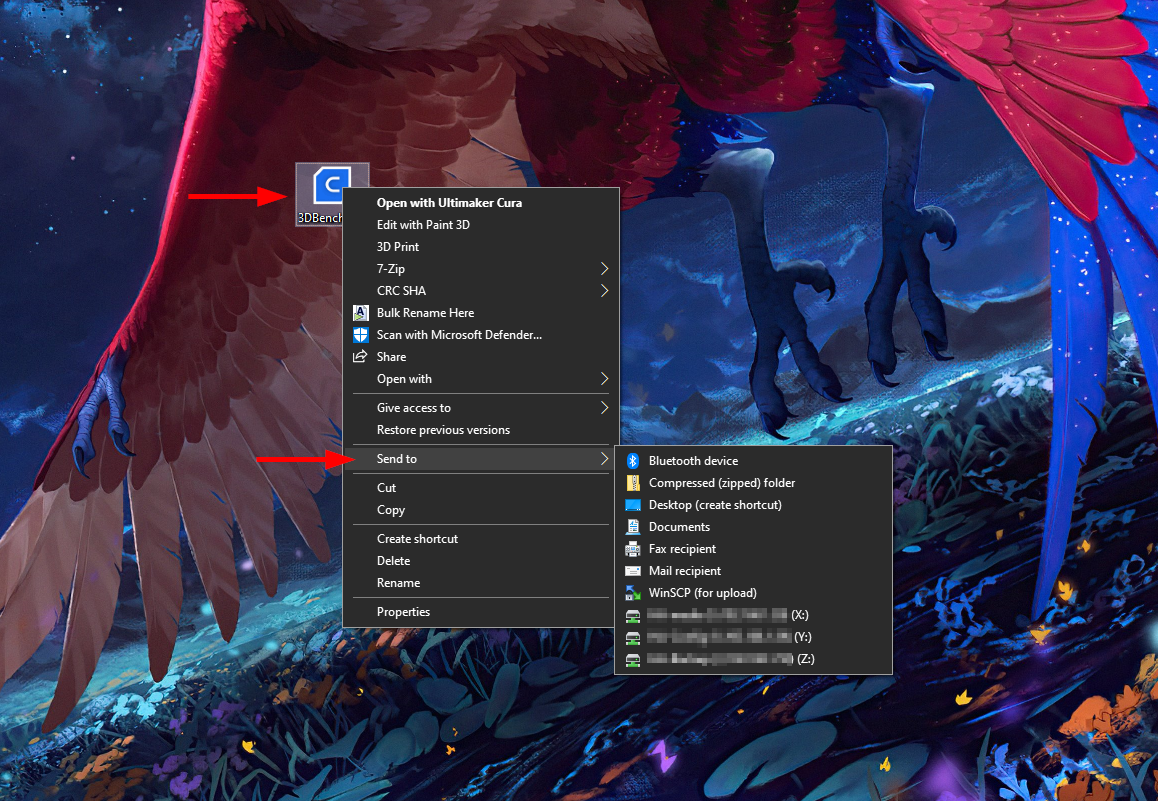Cut the selected file
The height and width of the screenshot is (801, 1158).
(481, 488)
